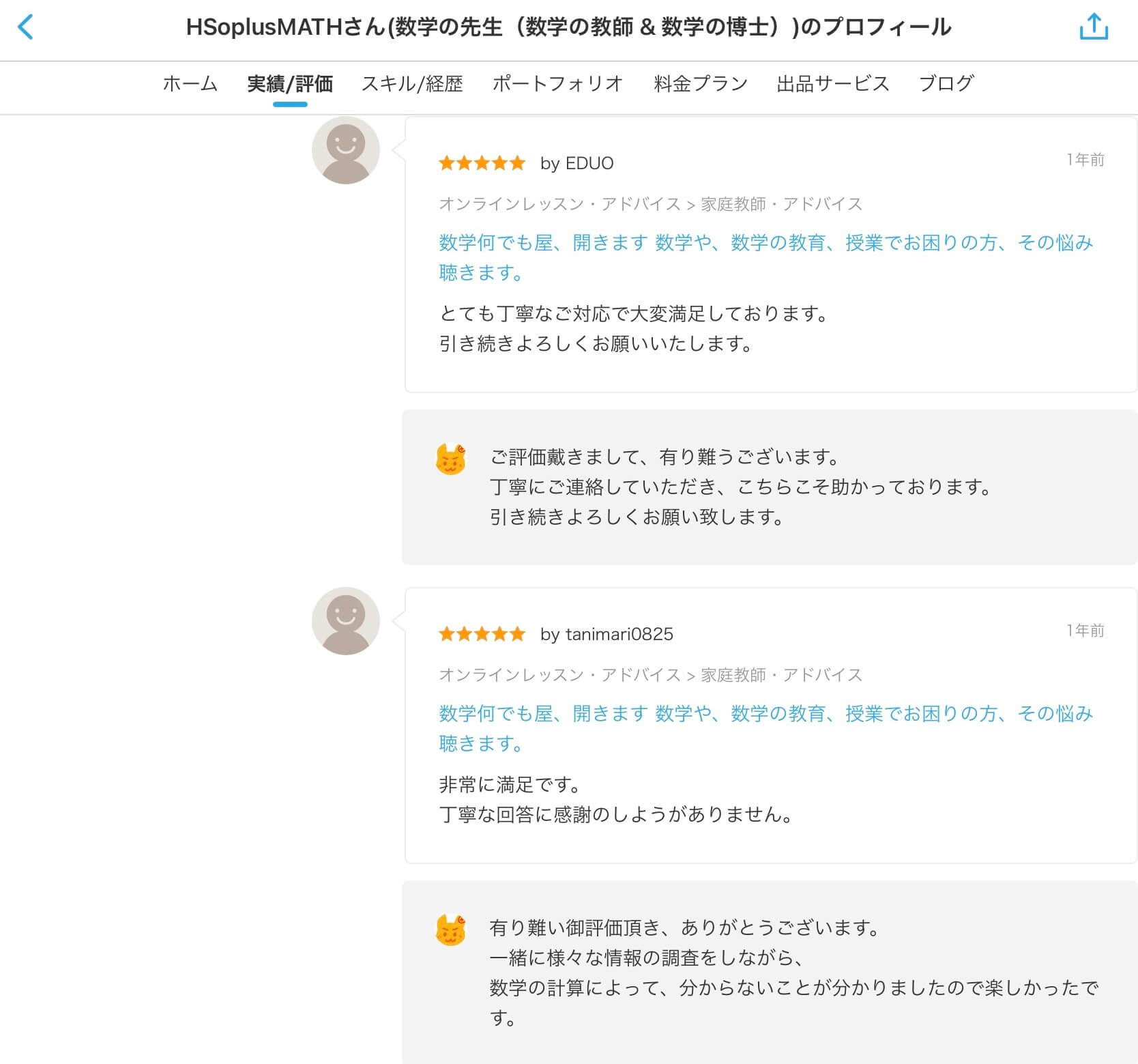This screenshot has height=1064, width=1138.
Task: Tap the cat icon beside the reply to tanimari0825
Action: coord(450,930)
